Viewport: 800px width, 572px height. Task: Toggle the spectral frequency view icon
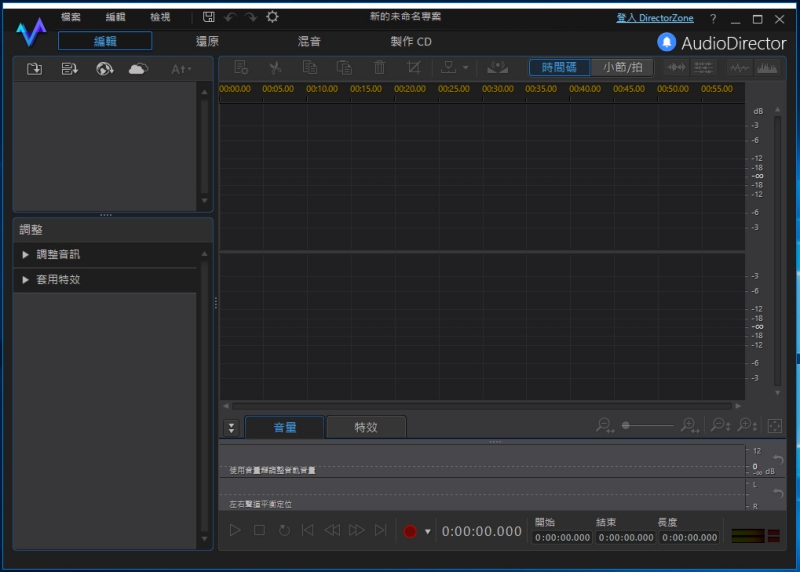click(767, 67)
